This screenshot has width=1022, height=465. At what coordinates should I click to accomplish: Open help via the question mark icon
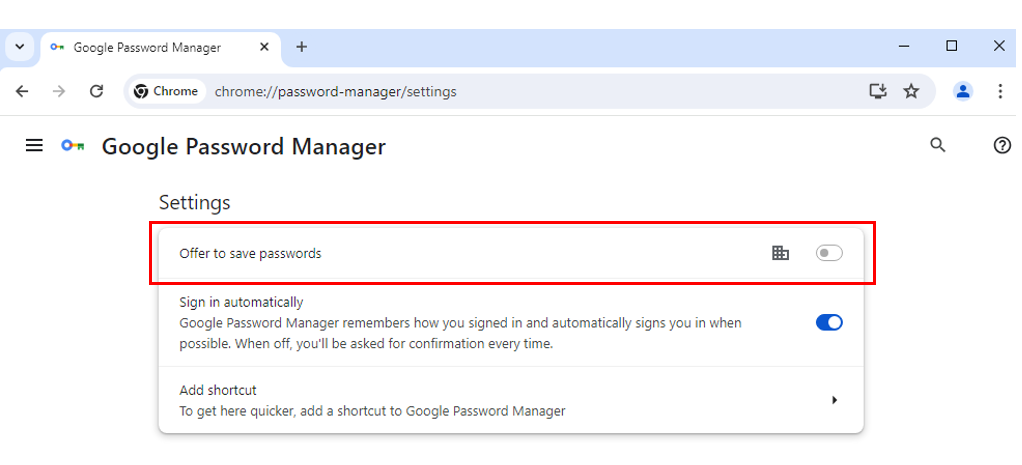point(1002,145)
